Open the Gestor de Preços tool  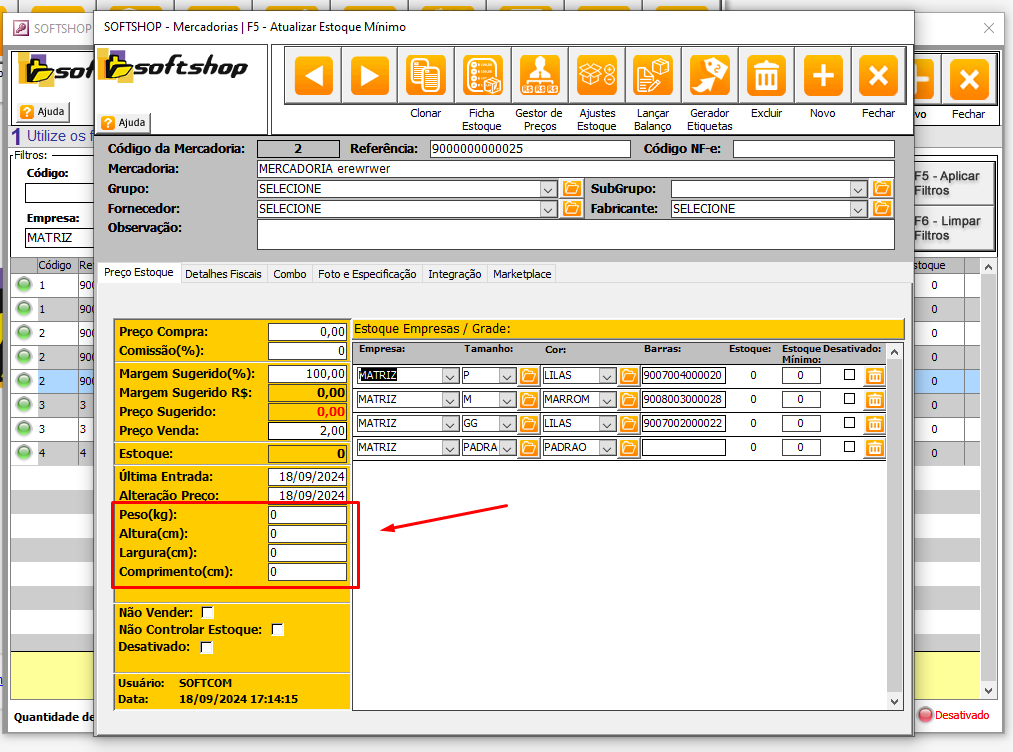539,76
